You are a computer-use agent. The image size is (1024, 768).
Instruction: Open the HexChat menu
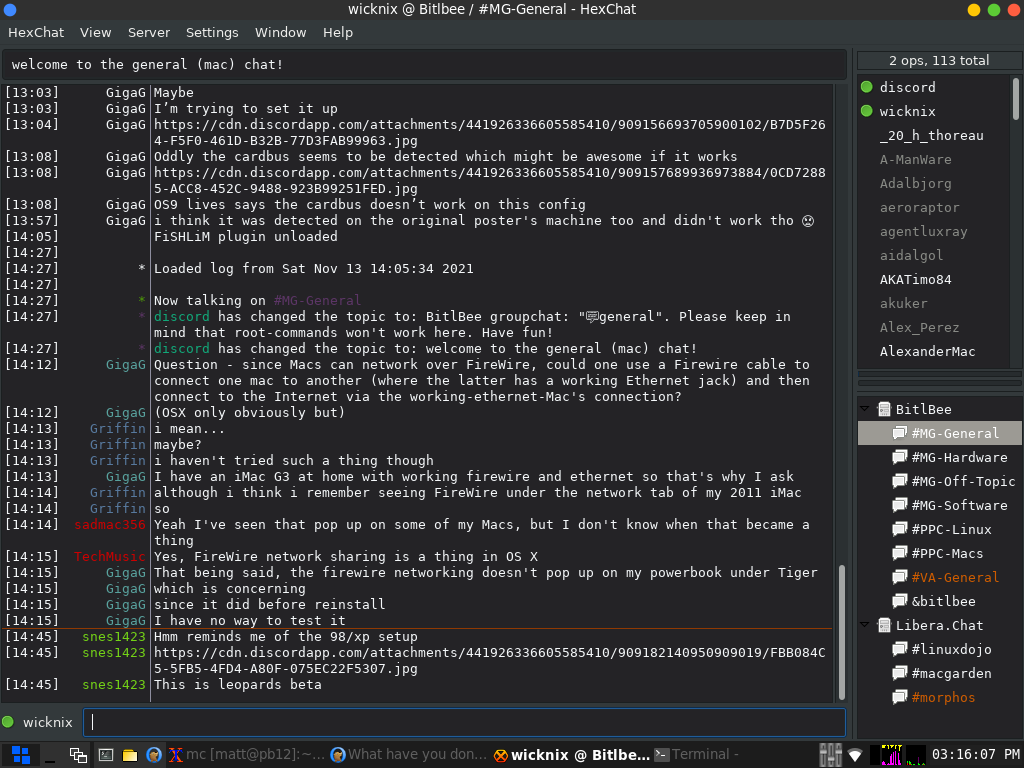[x=36, y=33]
